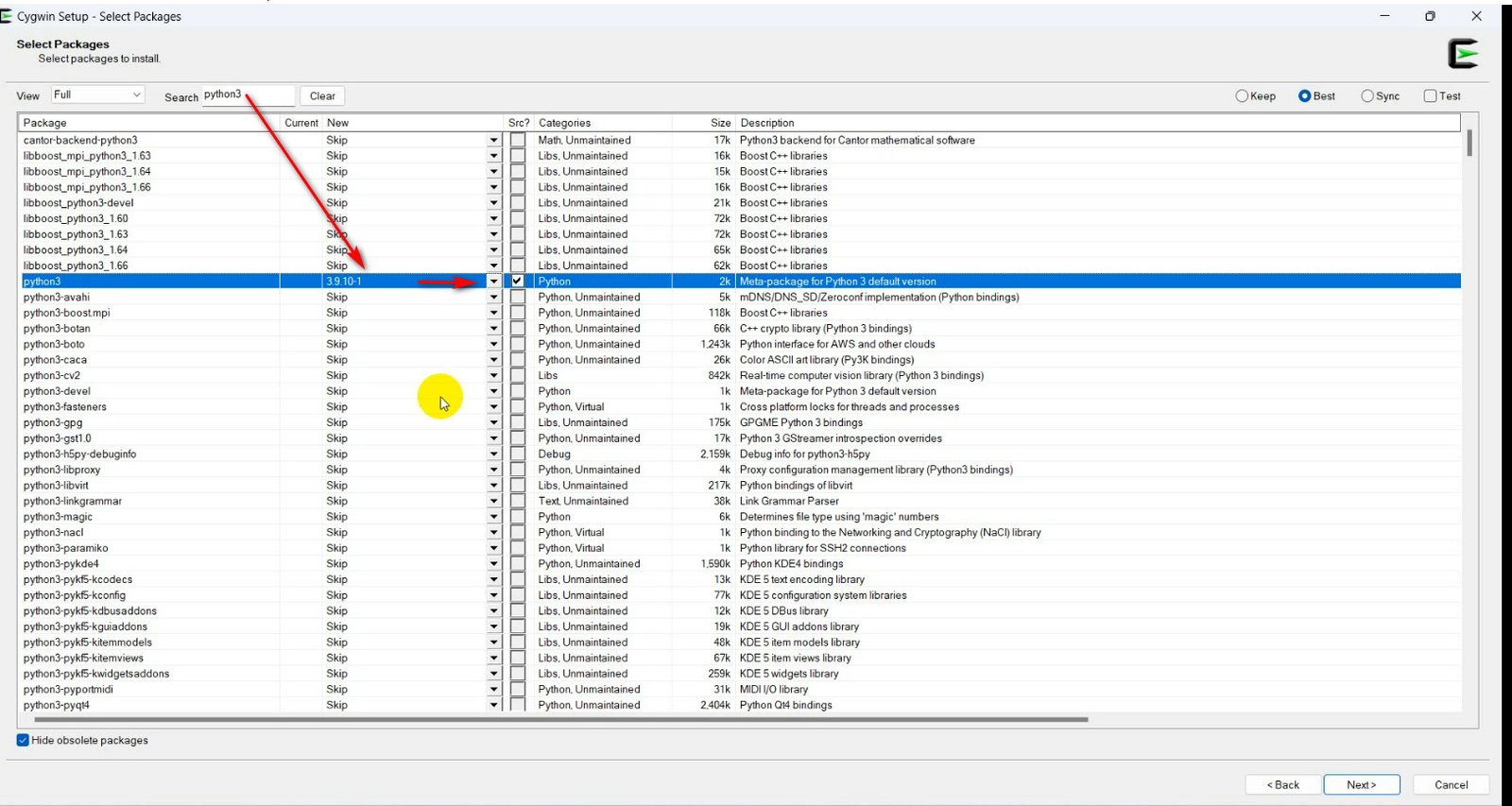Image resolution: width=1512 pixels, height=806 pixels.
Task: Check Src box for python3-h5py-debuginfo
Action: (518, 454)
